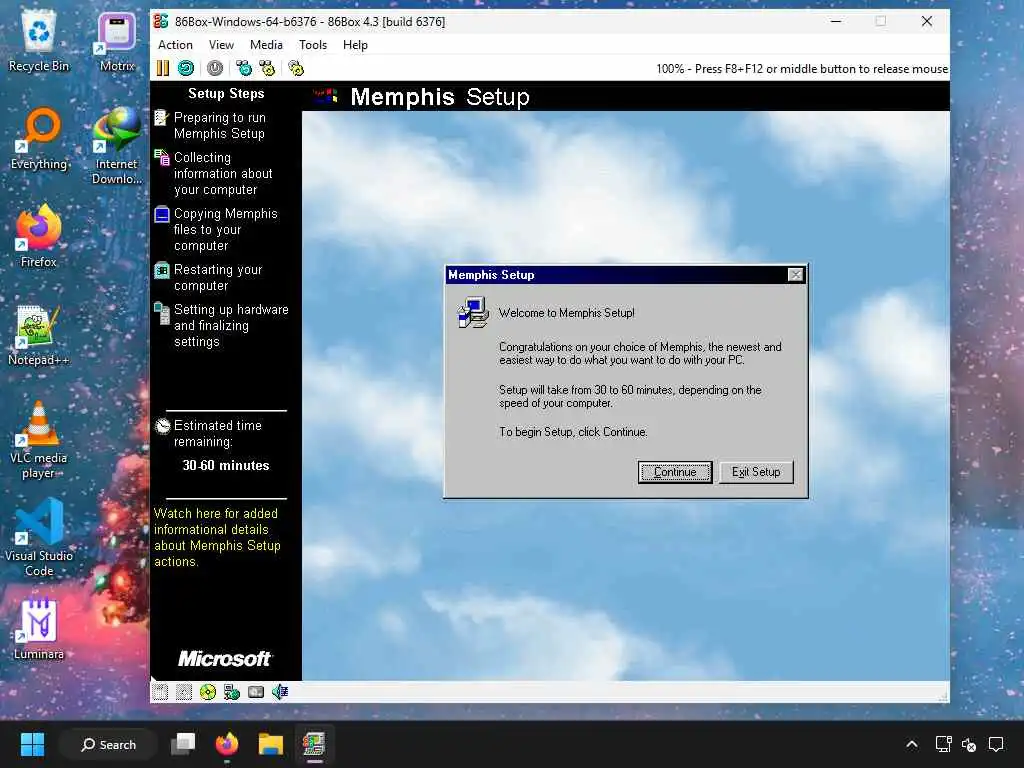The width and height of the screenshot is (1024, 768).
Task: Open Firefox from the taskbar
Action: point(227,744)
